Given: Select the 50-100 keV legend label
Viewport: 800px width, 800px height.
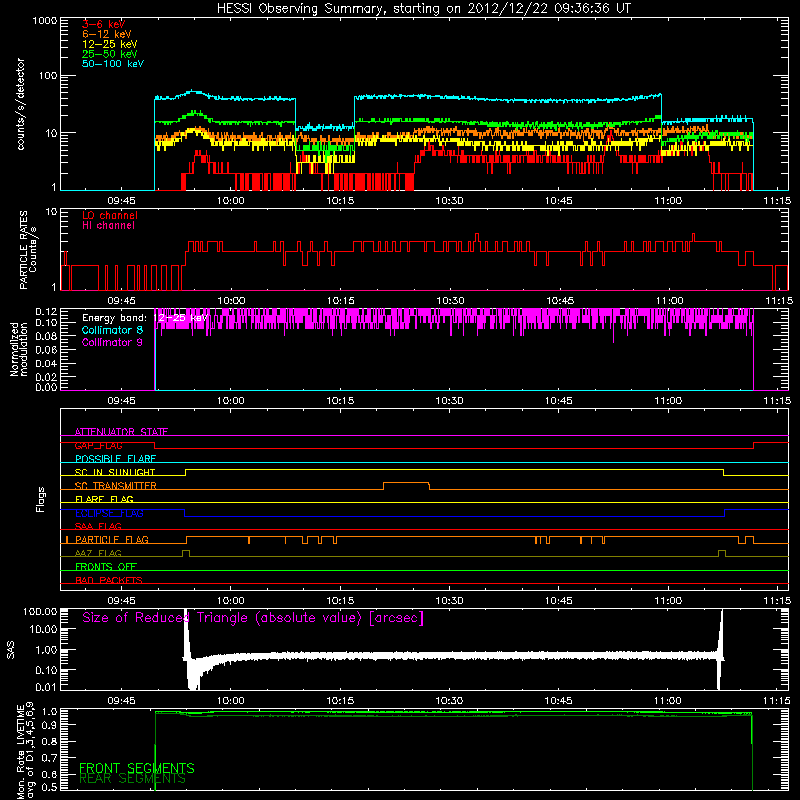Looking at the screenshot, I should [x=113, y=64].
